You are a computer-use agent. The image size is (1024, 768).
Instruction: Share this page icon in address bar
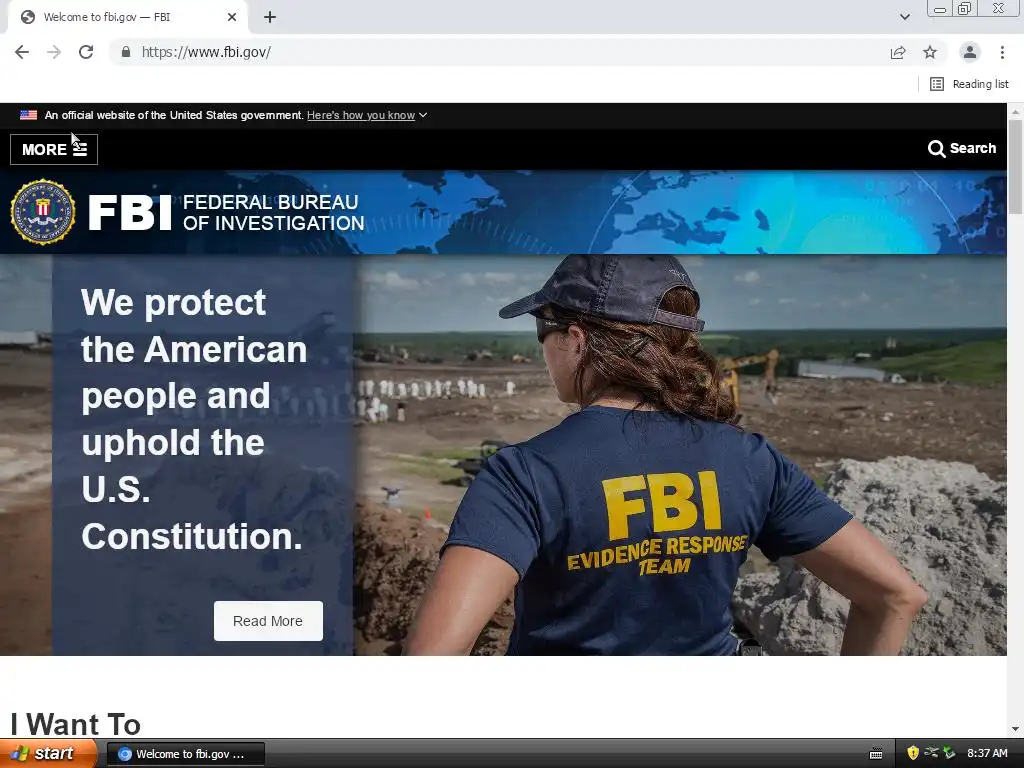tap(898, 52)
